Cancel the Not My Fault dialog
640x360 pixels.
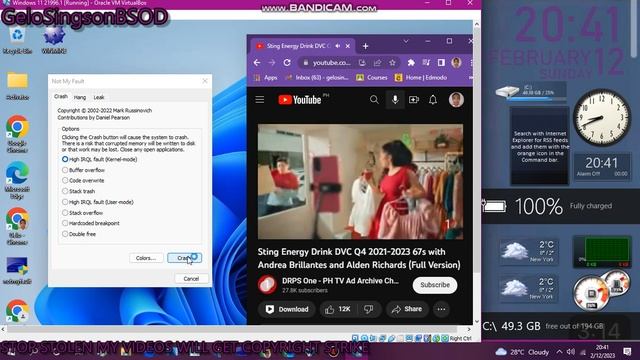191,279
